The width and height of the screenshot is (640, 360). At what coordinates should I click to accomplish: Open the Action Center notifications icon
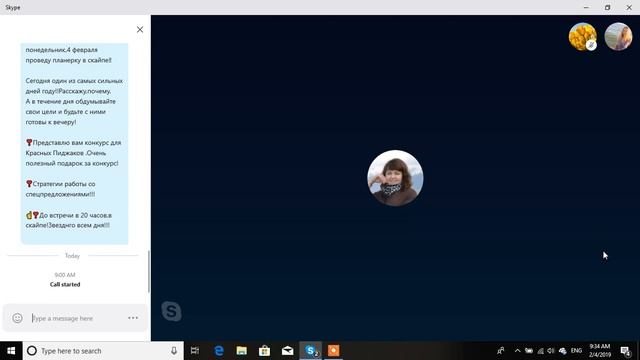coord(626,351)
